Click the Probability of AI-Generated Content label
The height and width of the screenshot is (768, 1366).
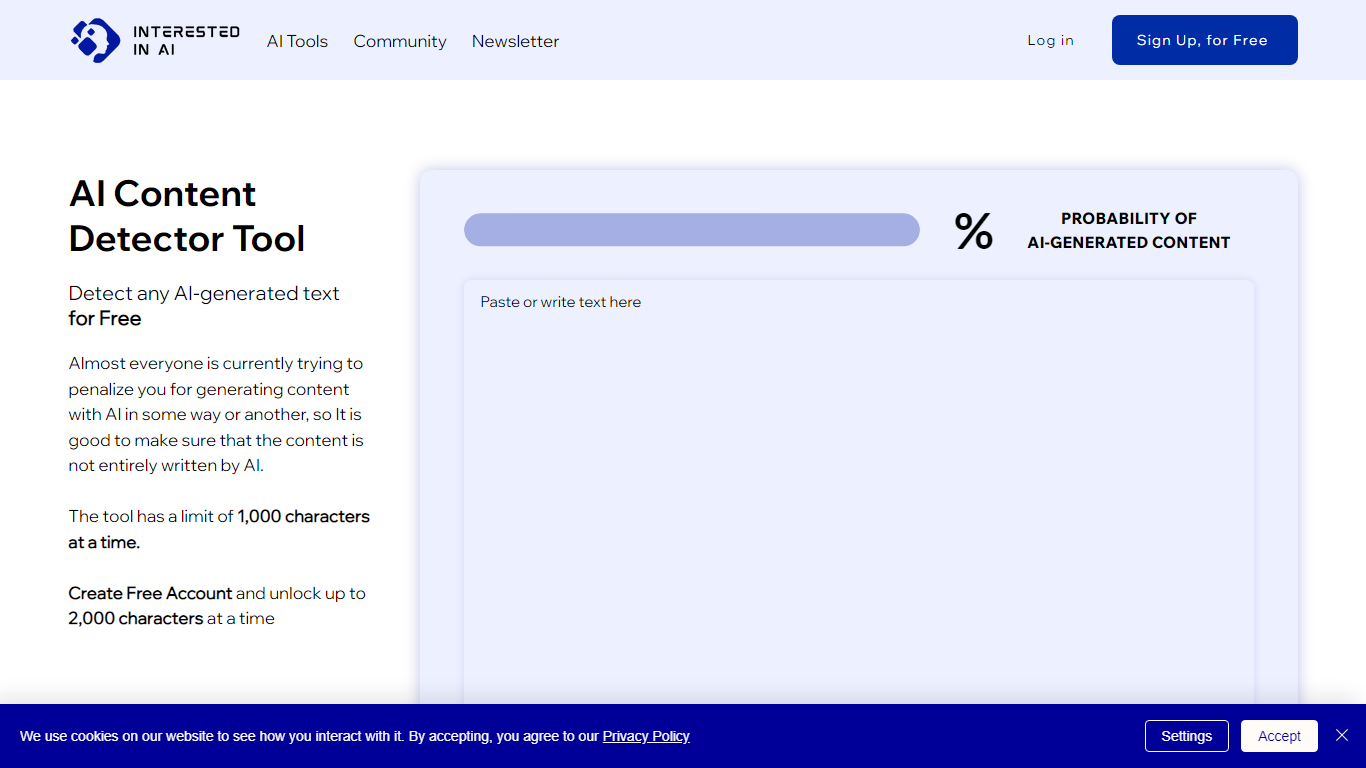(x=1128, y=230)
